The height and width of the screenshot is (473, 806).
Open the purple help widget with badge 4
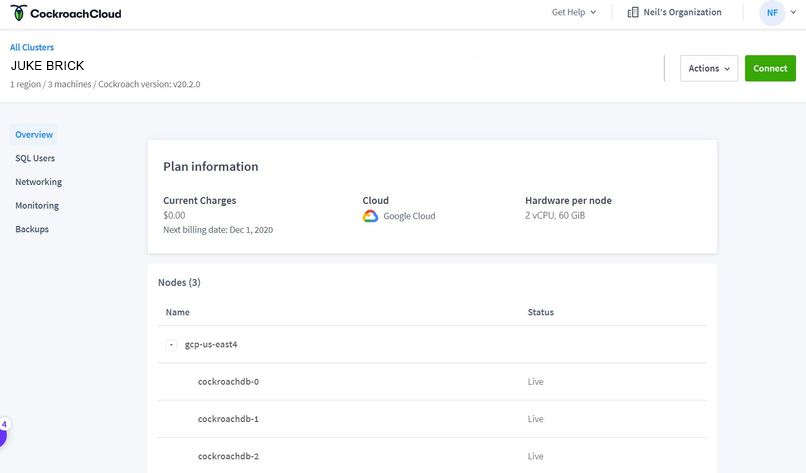[3, 432]
